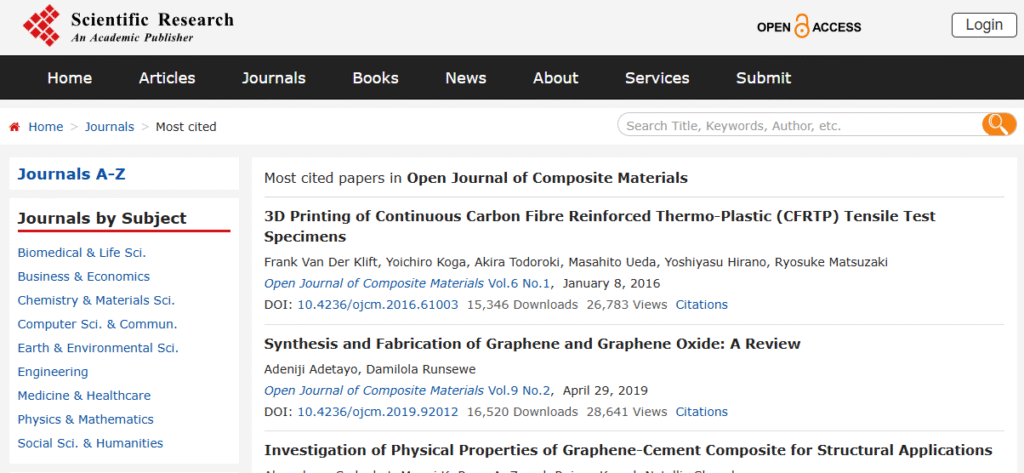
Task: Open the Journals navigation menu item
Action: point(274,78)
